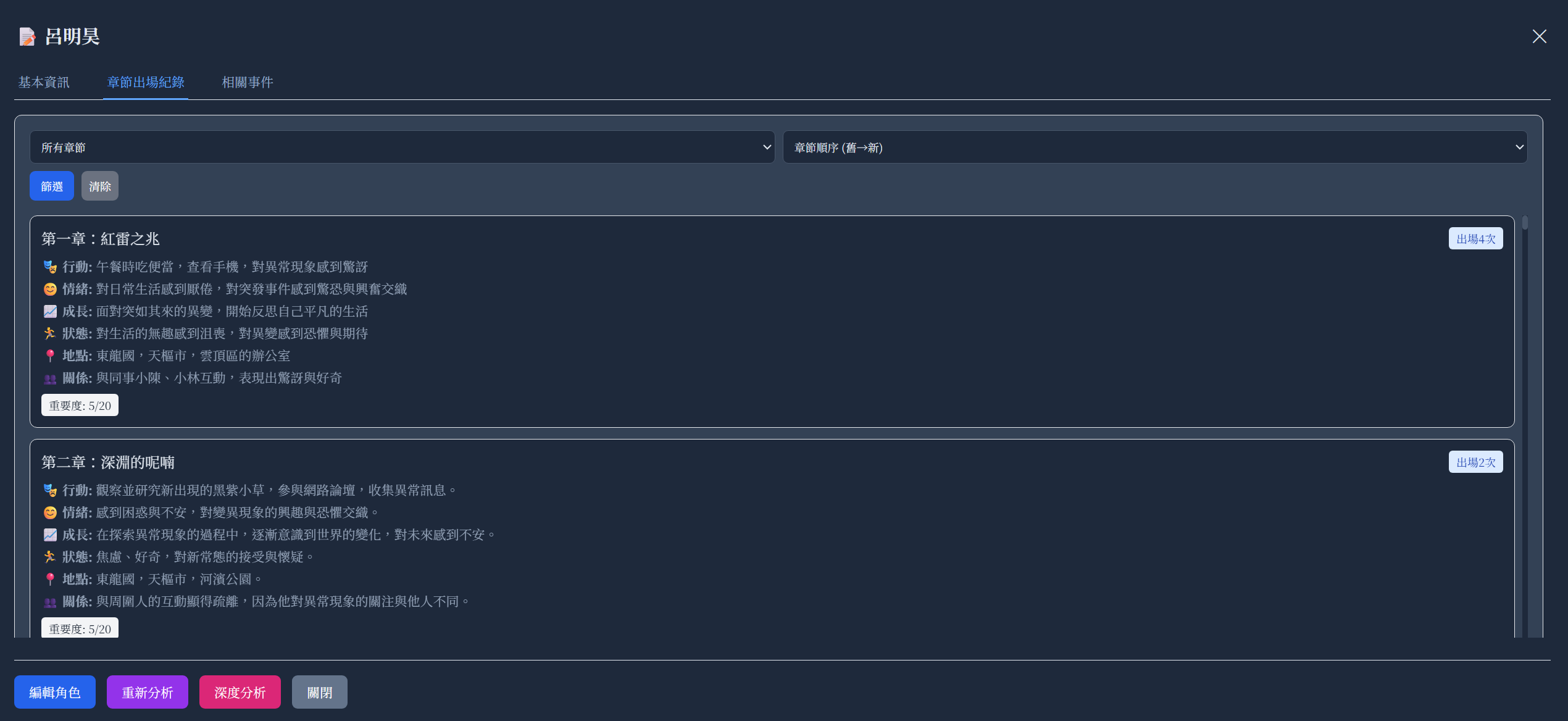Image resolution: width=1568 pixels, height=721 pixels.
Task: Switch to the 相關事件 tab
Action: click(x=248, y=82)
